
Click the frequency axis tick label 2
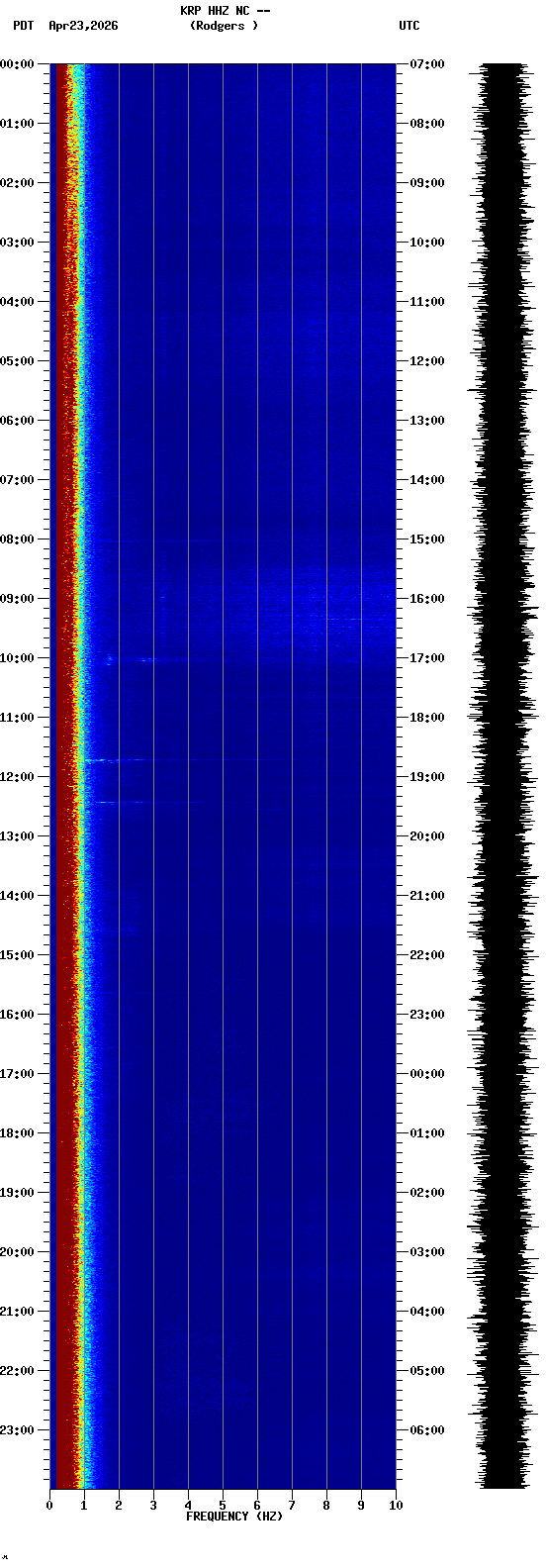[x=119, y=1506]
